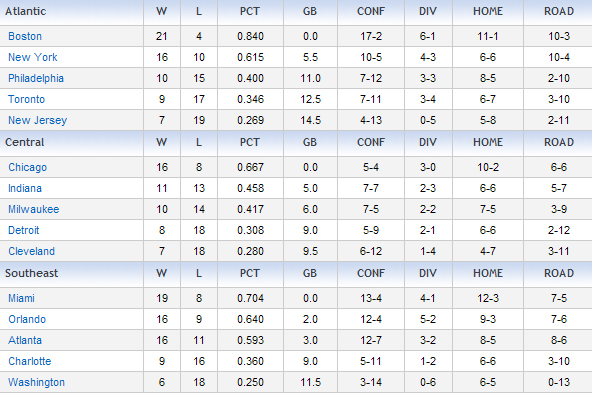Open the Boston team link
Screen dimensions: 592x393
(x=25, y=36)
